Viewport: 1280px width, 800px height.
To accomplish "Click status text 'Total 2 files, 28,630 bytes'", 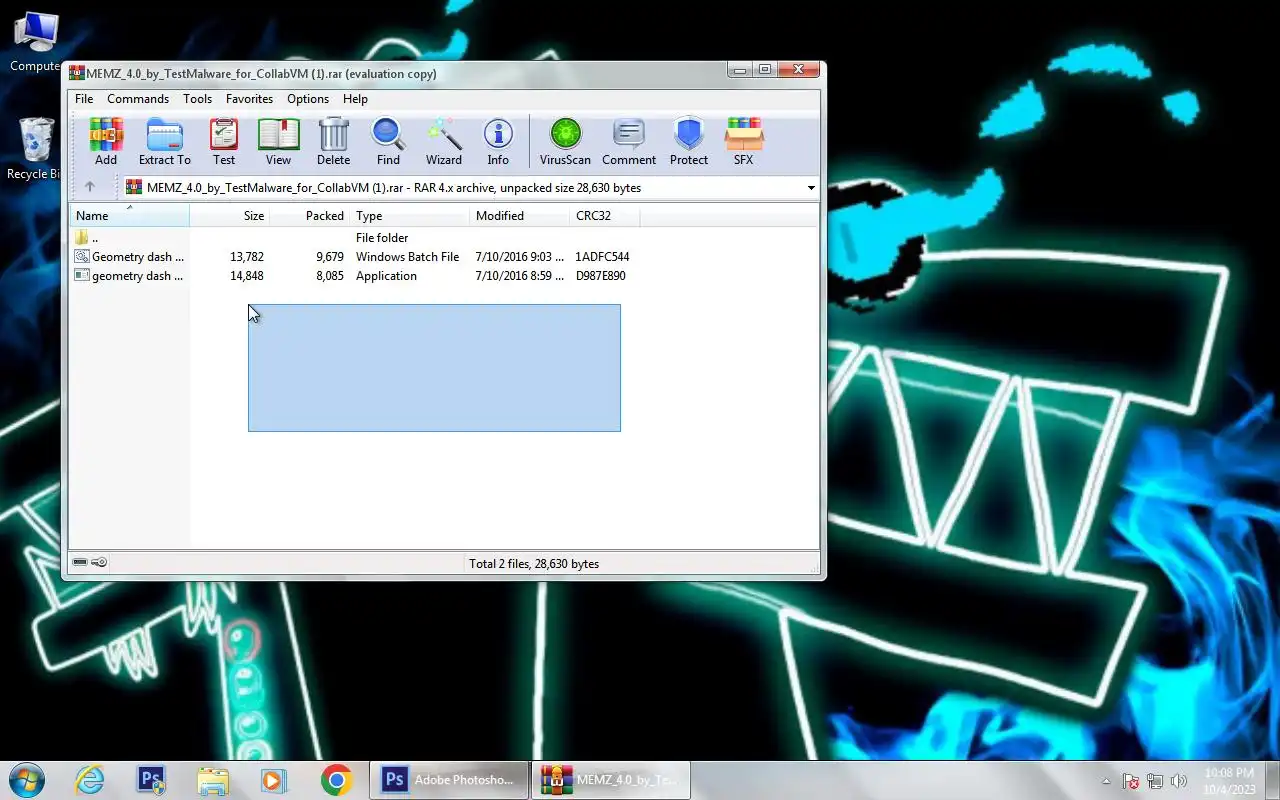I will pyautogui.click(x=534, y=564).
